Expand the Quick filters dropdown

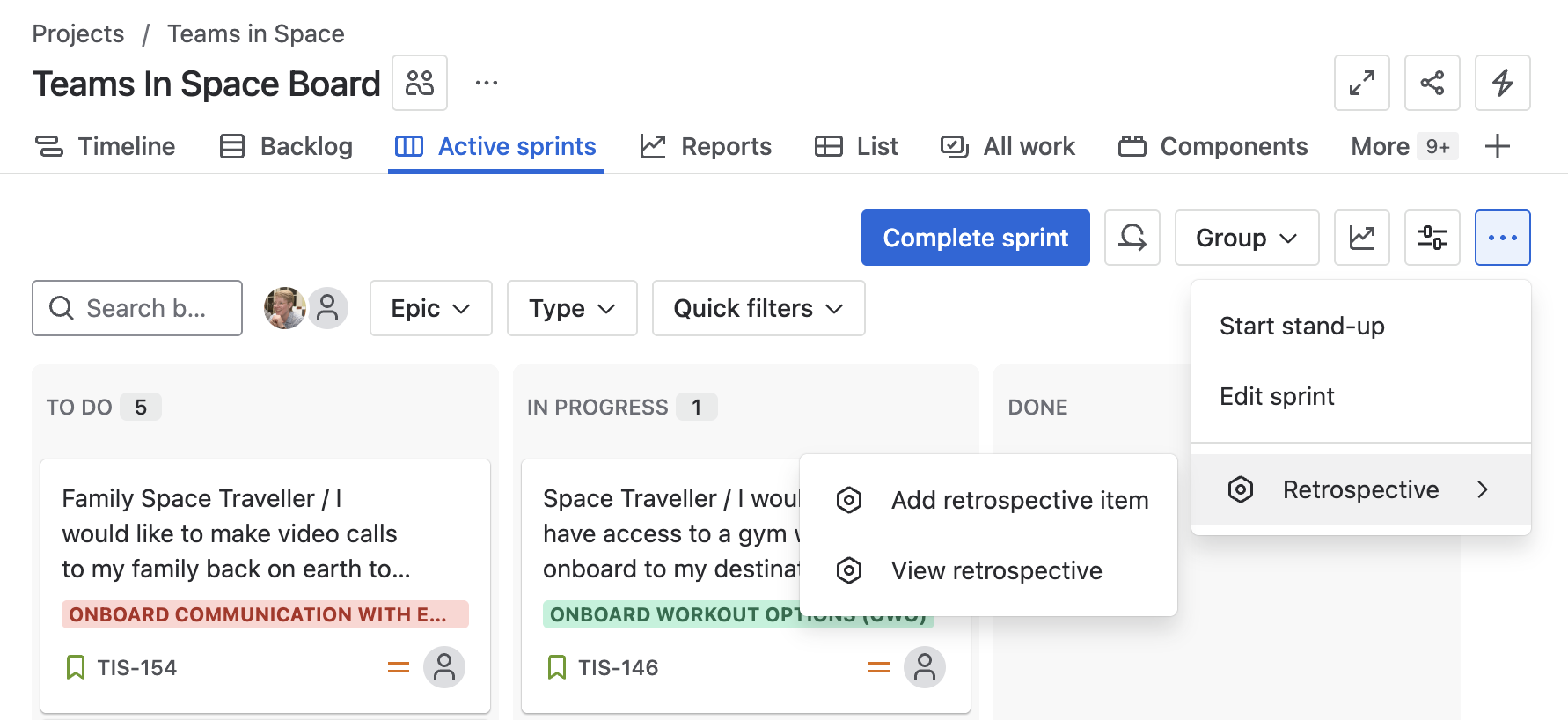point(758,308)
